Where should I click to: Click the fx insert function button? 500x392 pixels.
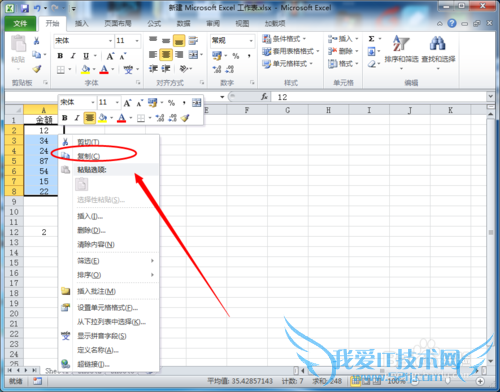(264, 97)
